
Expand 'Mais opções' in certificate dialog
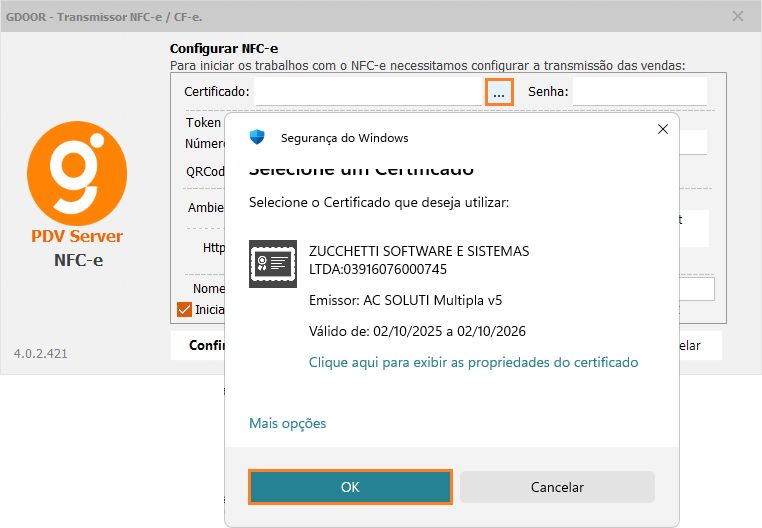coord(287,423)
